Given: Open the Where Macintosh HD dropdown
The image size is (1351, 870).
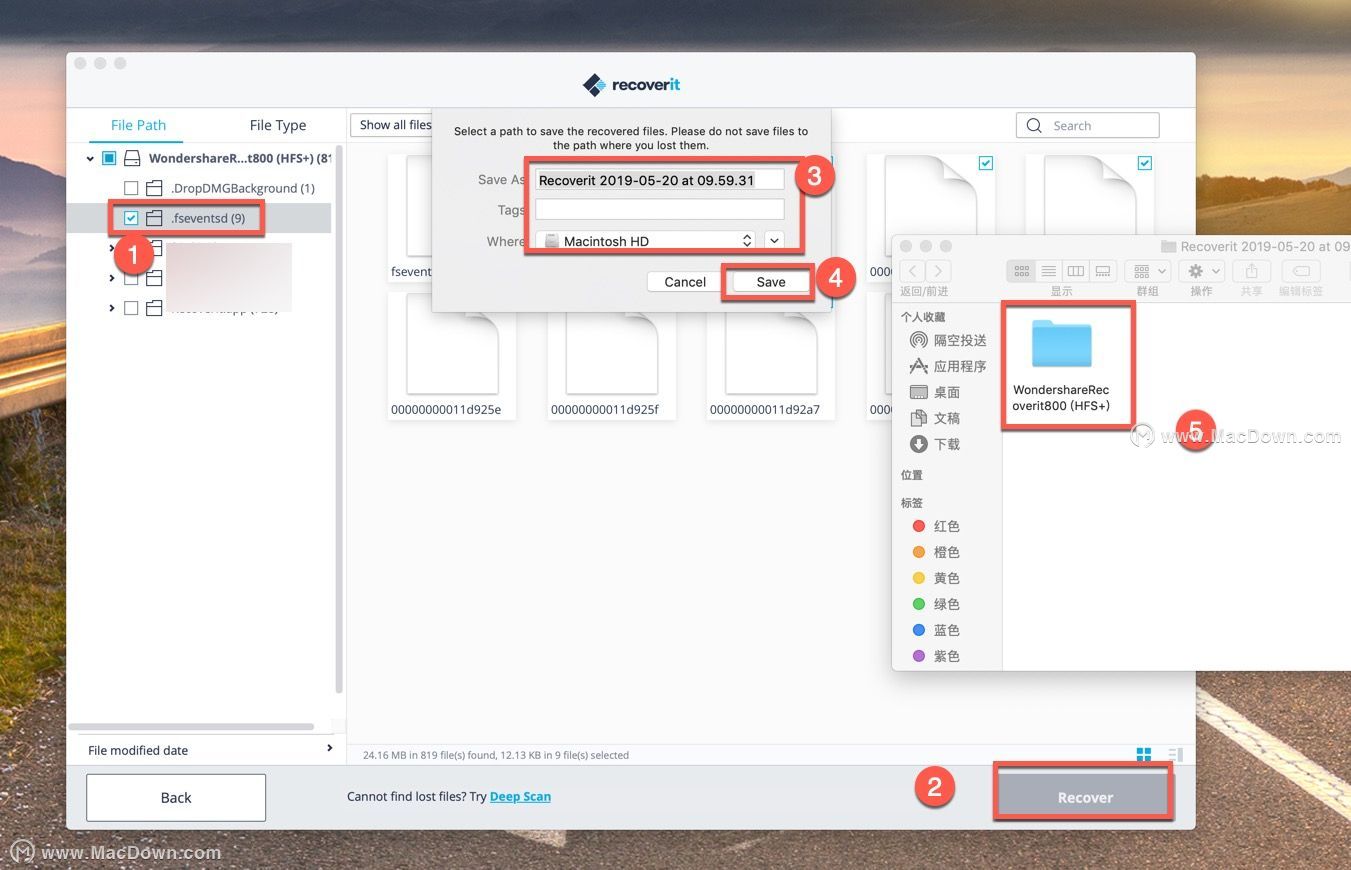Looking at the screenshot, I should pos(647,241).
